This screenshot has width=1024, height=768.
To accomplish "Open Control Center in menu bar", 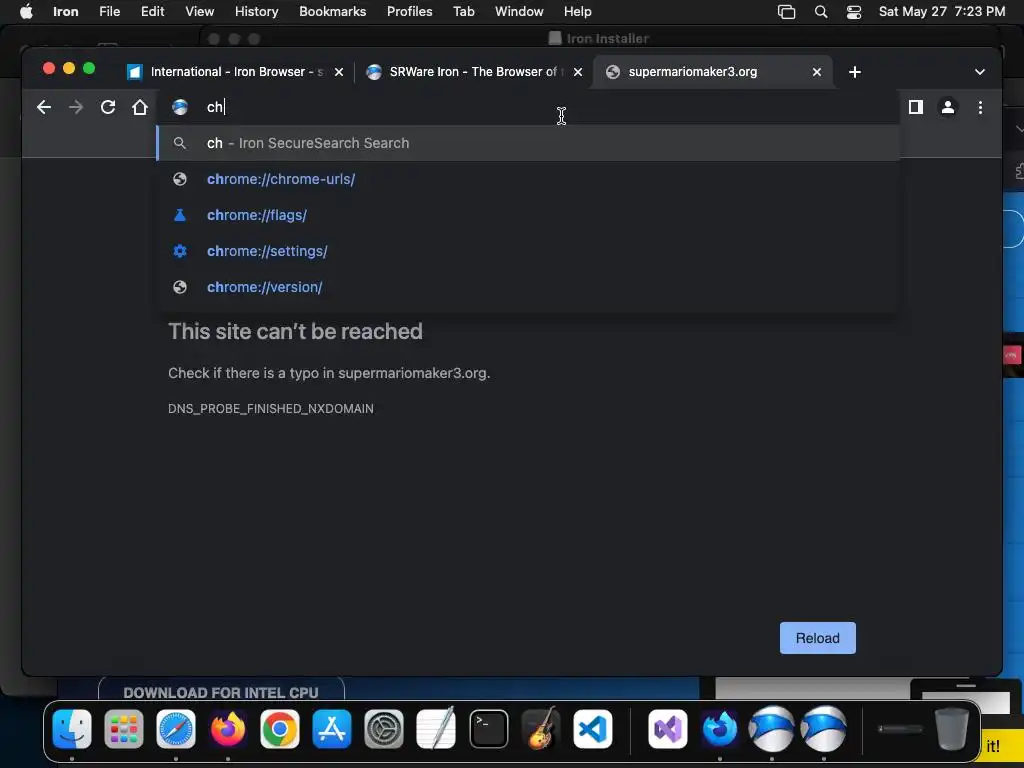I will 854,12.
